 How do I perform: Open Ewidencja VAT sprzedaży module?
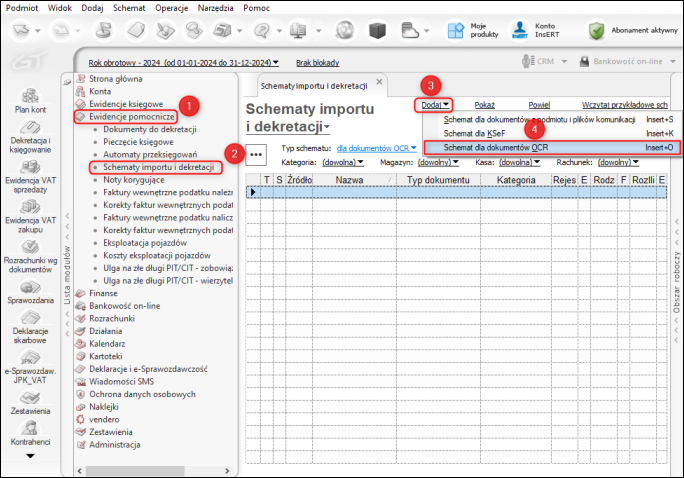[30, 166]
